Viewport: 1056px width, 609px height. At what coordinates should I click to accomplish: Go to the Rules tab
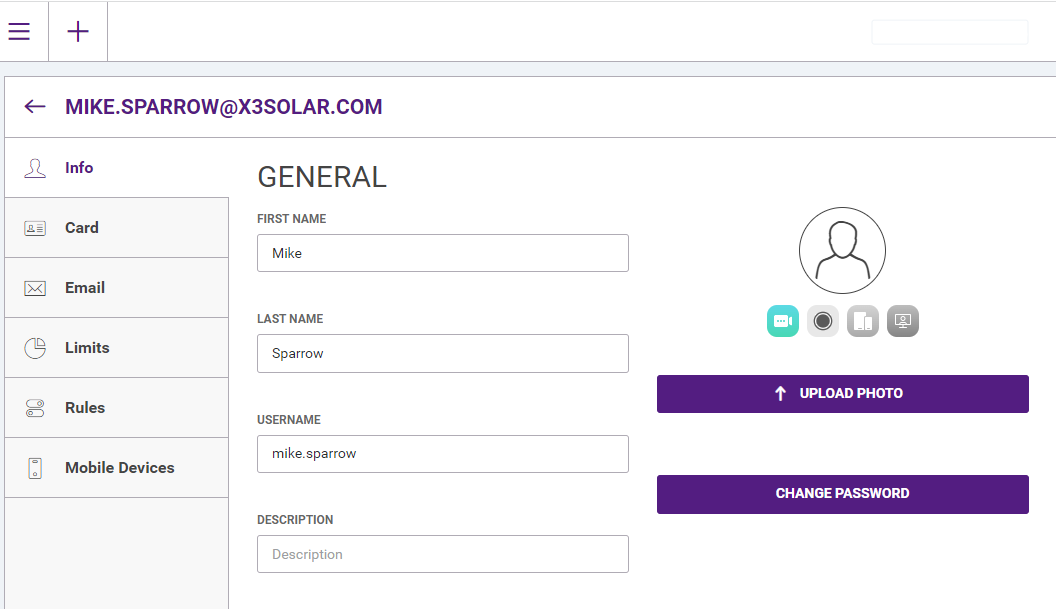coord(116,408)
